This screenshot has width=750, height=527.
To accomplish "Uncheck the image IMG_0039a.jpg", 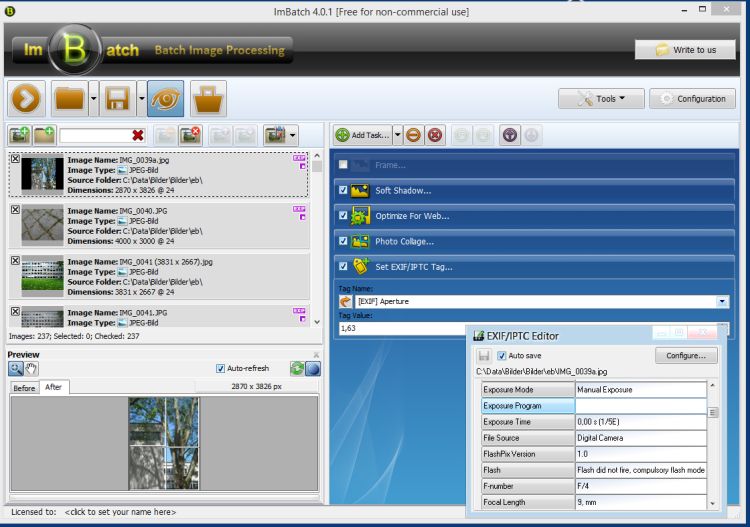I will 15,159.
